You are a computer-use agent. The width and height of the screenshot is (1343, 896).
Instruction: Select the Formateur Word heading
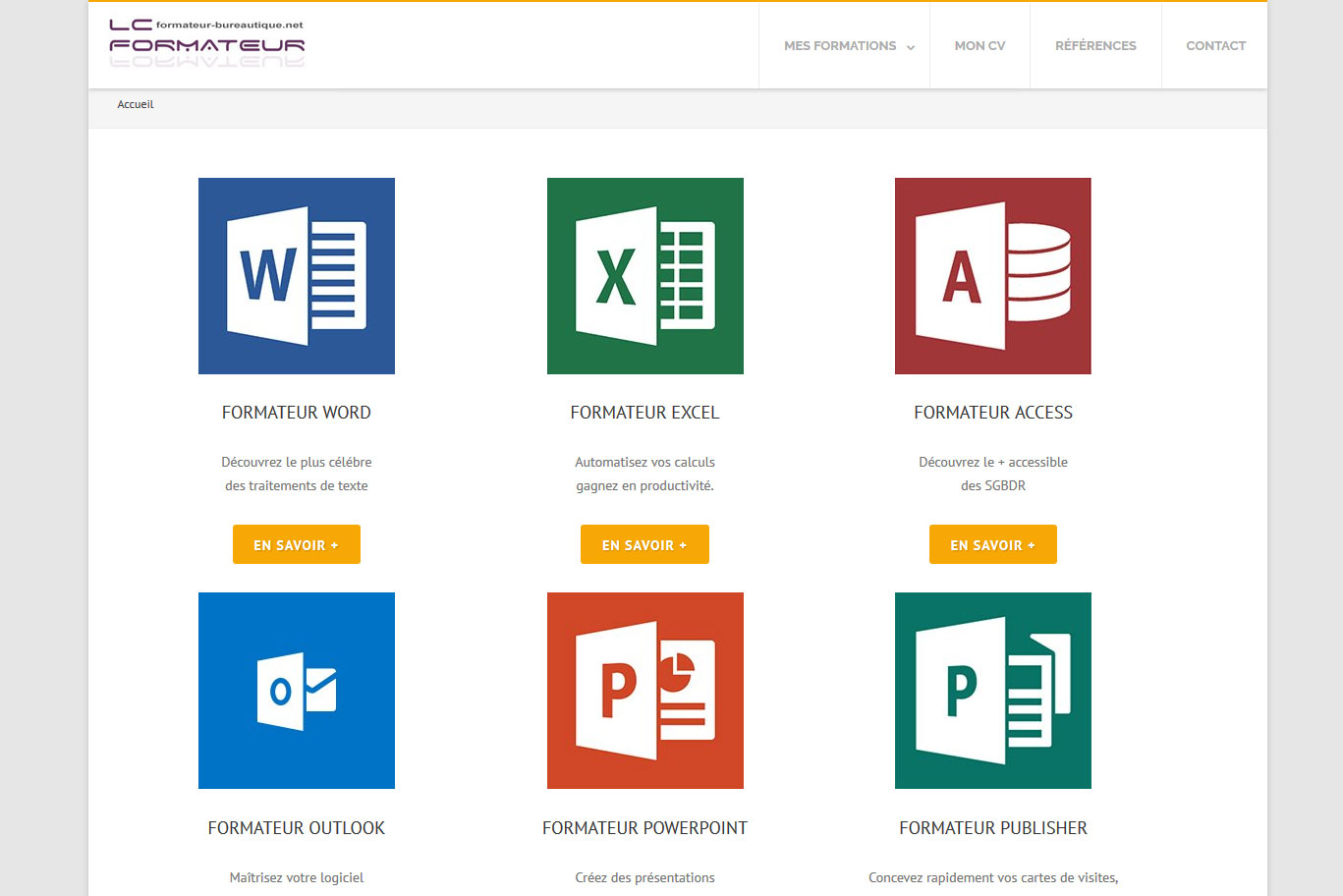(x=297, y=413)
